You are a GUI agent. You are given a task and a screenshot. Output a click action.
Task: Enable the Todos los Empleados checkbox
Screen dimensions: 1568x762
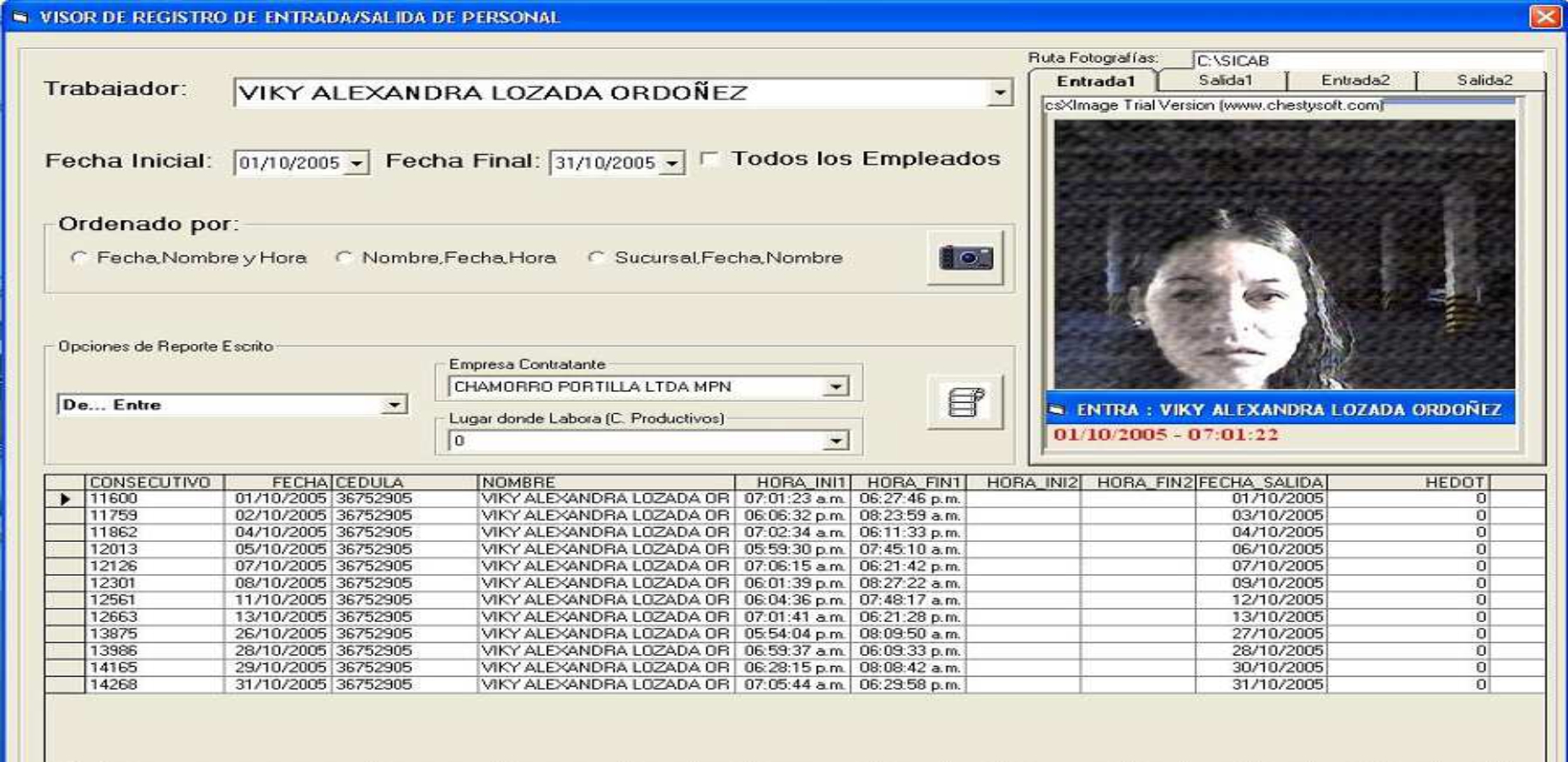710,158
